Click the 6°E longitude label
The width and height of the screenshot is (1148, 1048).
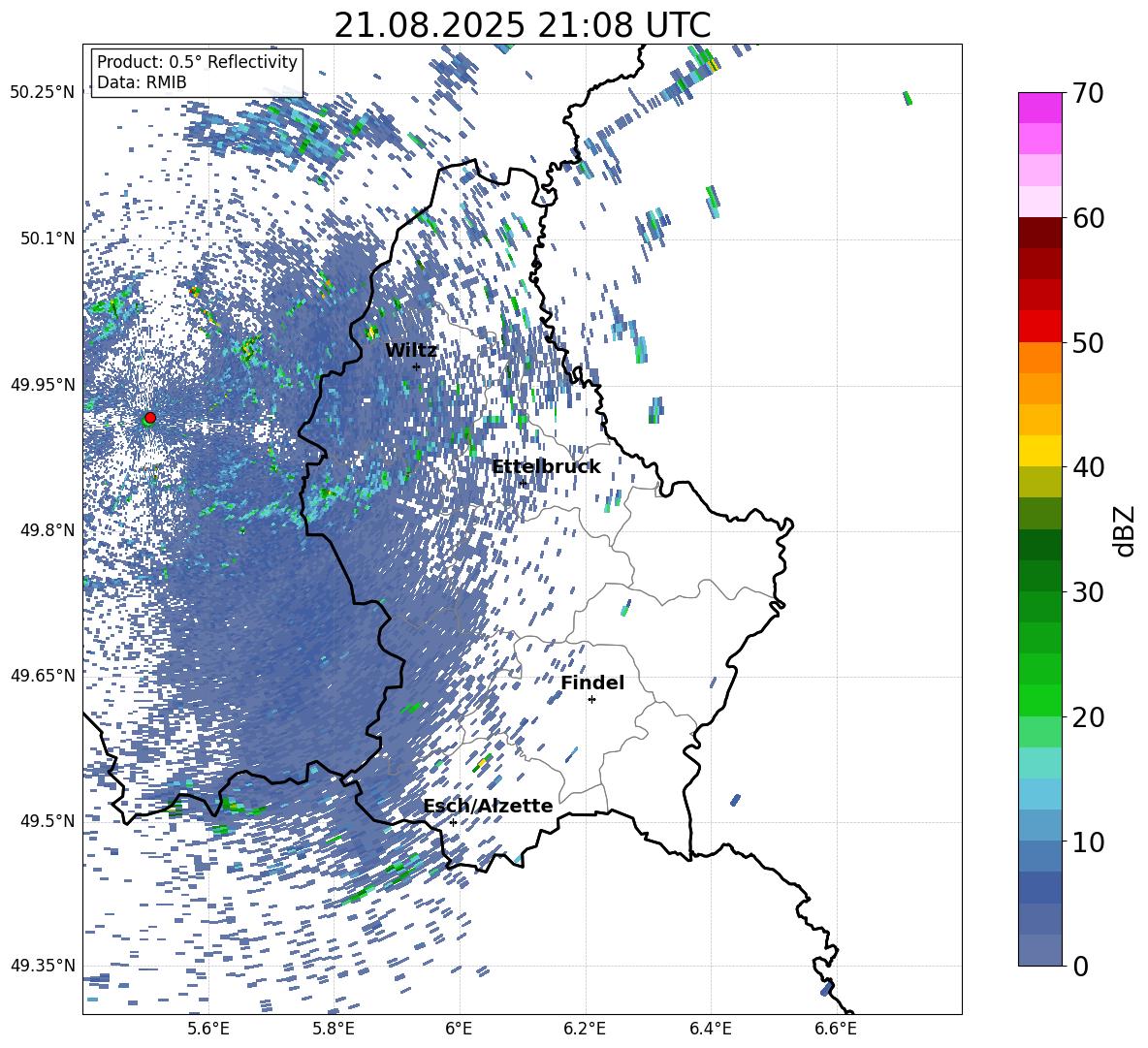click(459, 1029)
